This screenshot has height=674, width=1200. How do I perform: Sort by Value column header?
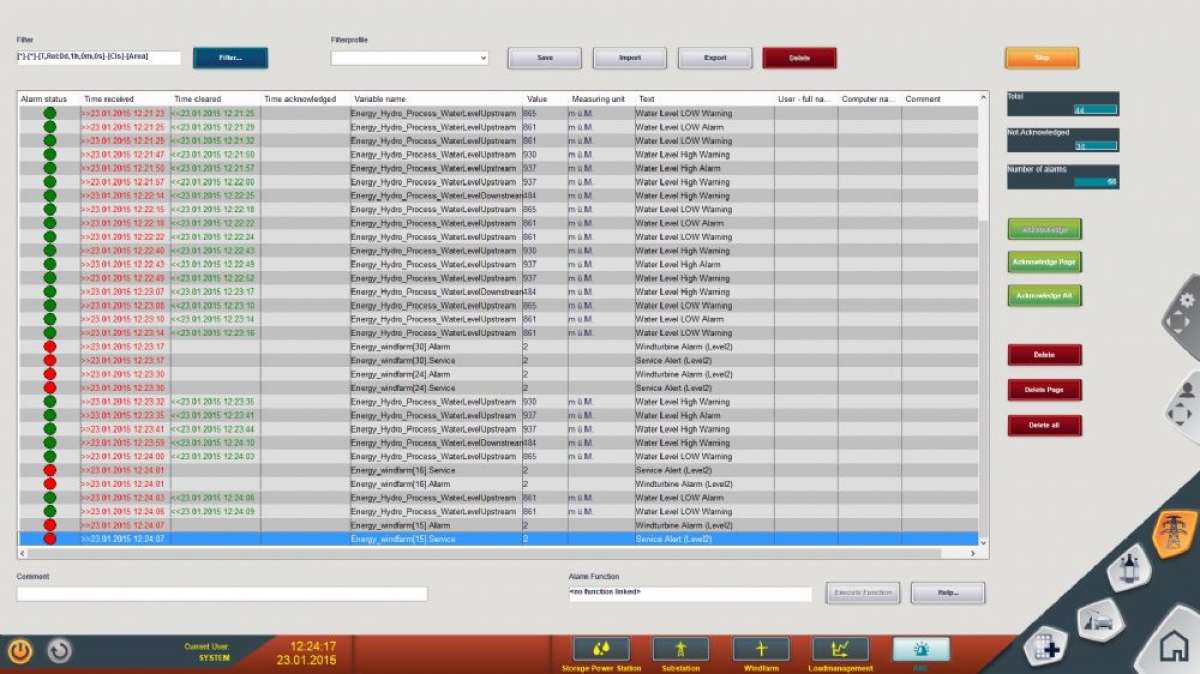538,99
